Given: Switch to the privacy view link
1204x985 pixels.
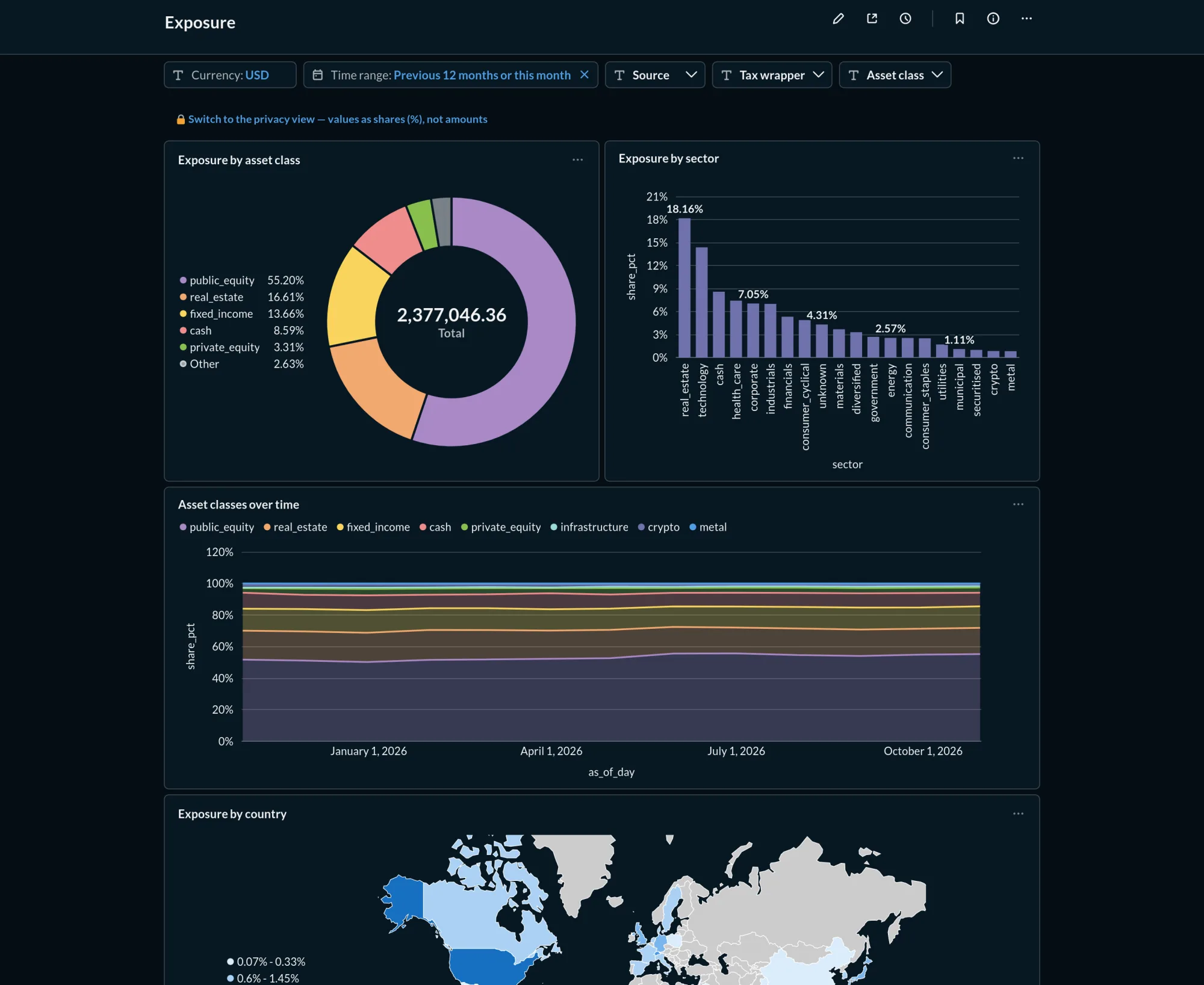Looking at the screenshot, I should 338,119.
